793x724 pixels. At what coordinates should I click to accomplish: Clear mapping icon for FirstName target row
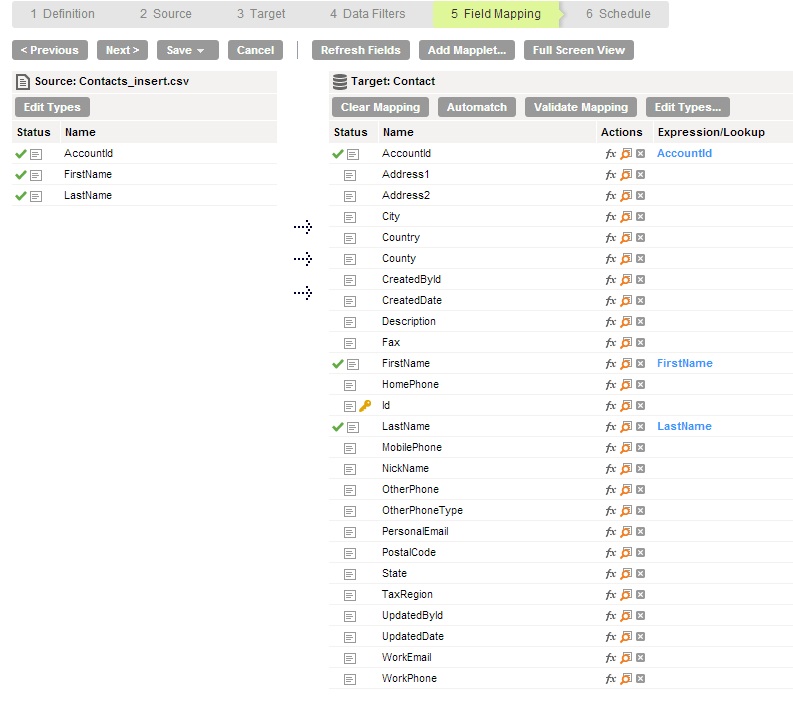click(x=640, y=364)
